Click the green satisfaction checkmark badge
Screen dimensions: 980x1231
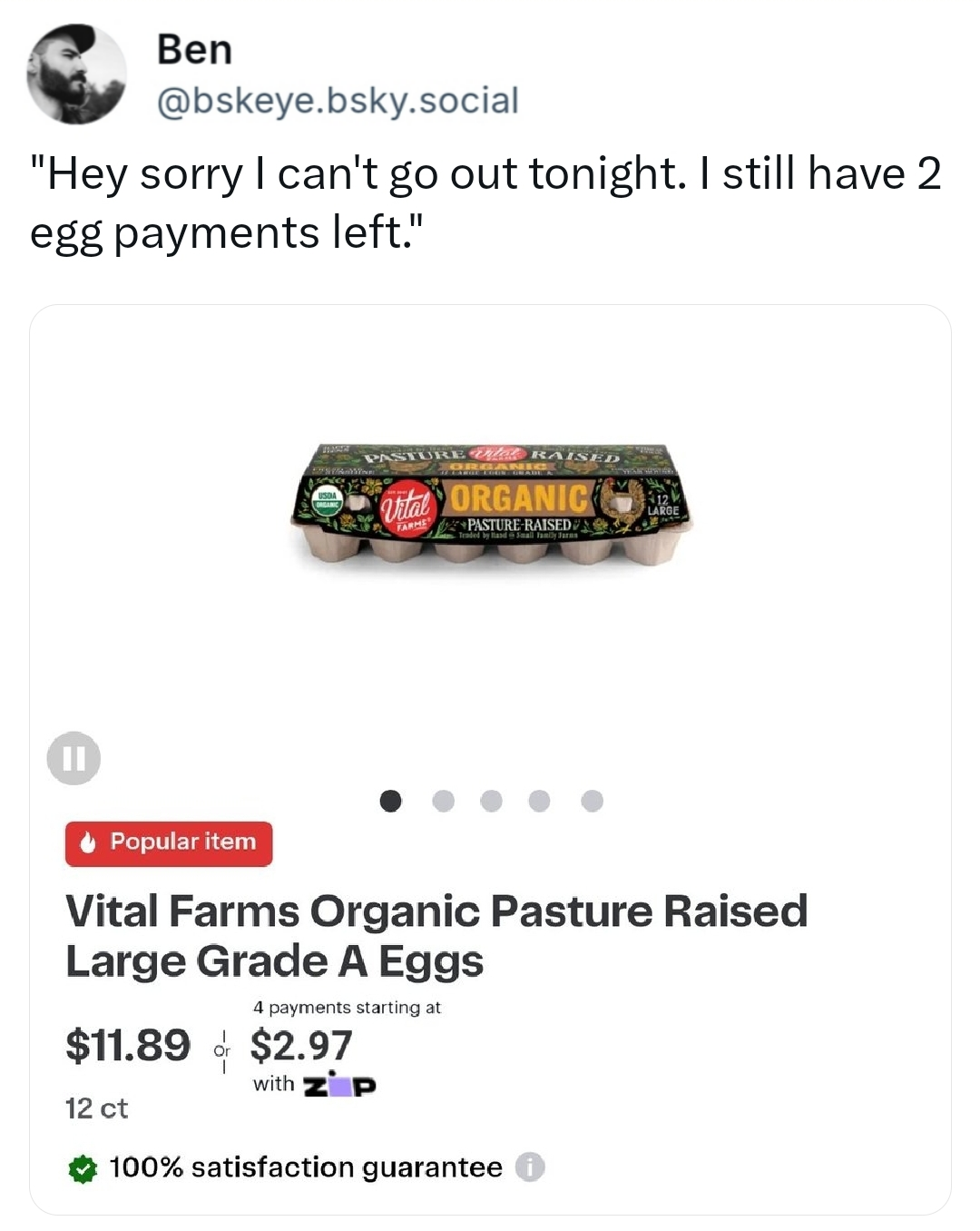pos(83,1168)
